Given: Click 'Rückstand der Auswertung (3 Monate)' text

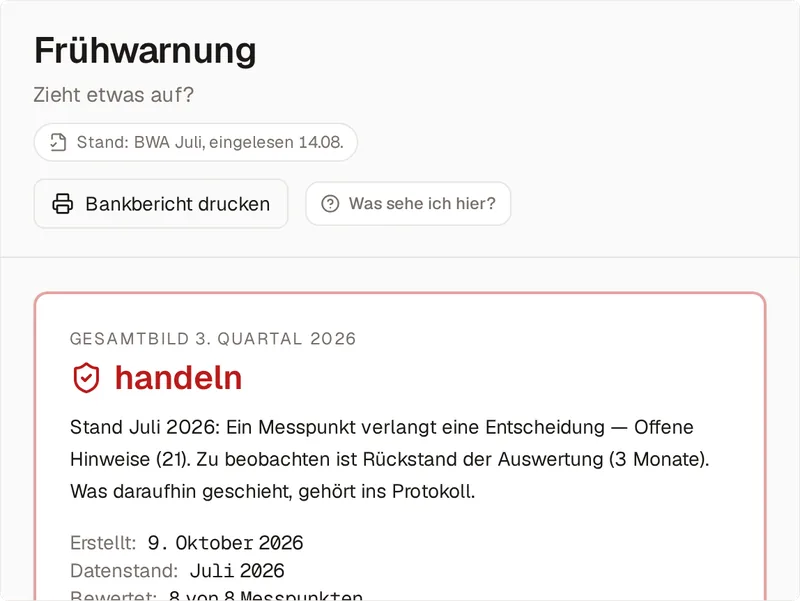Looking at the screenshot, I should [x=536, y=459].
